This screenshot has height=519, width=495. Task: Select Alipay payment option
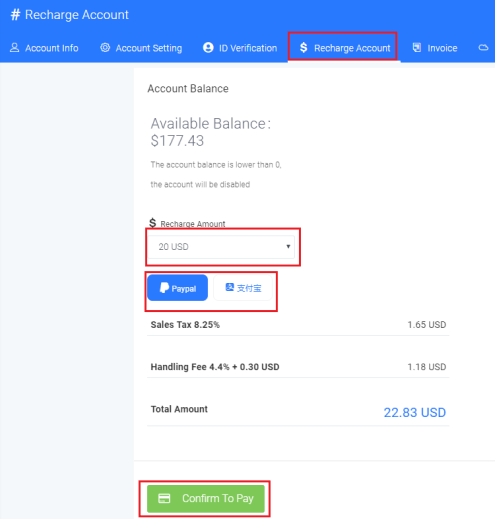(243, 288)
